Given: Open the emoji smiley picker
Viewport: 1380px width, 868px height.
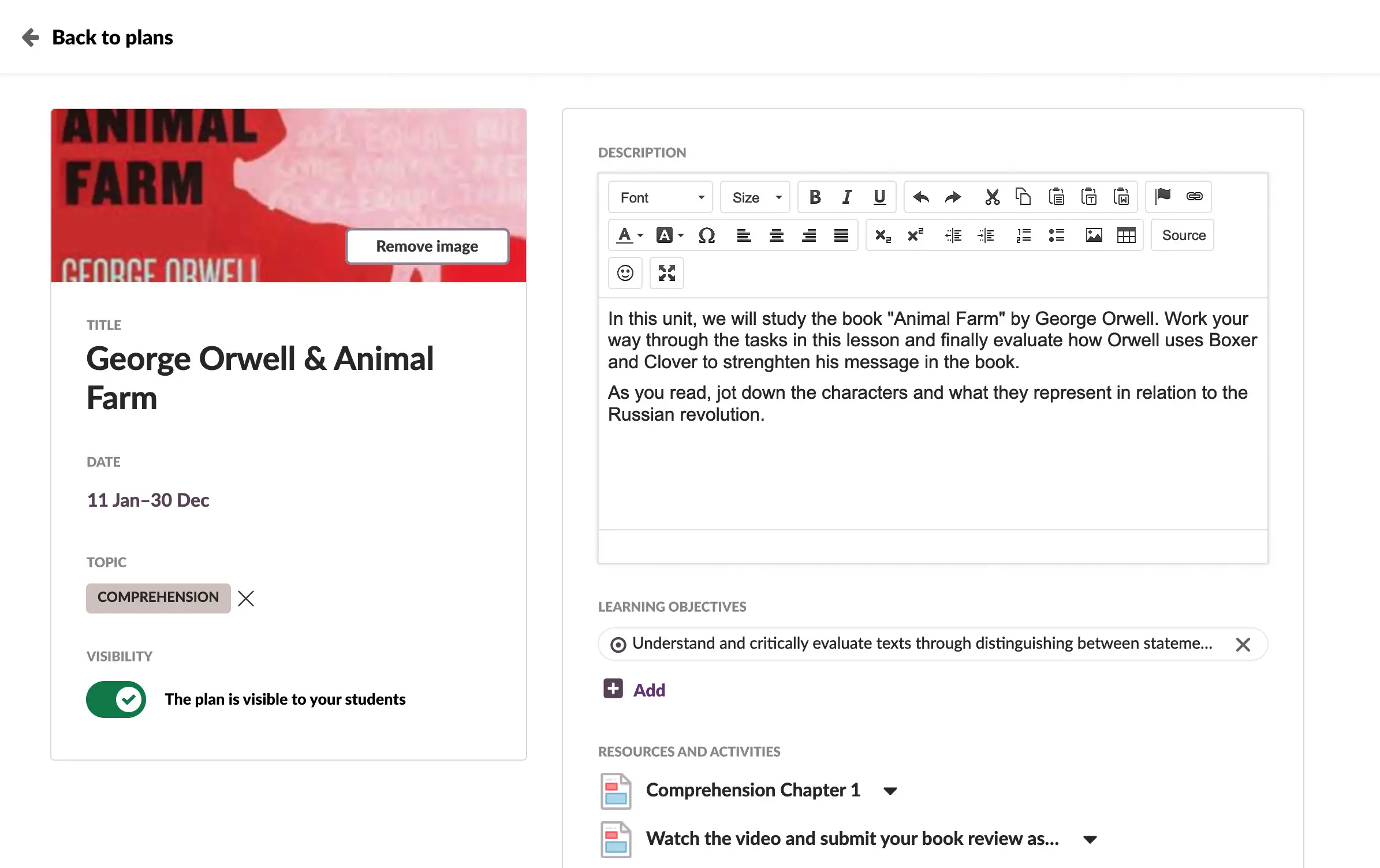Looking at the screenshot, I should coord(625,273).
